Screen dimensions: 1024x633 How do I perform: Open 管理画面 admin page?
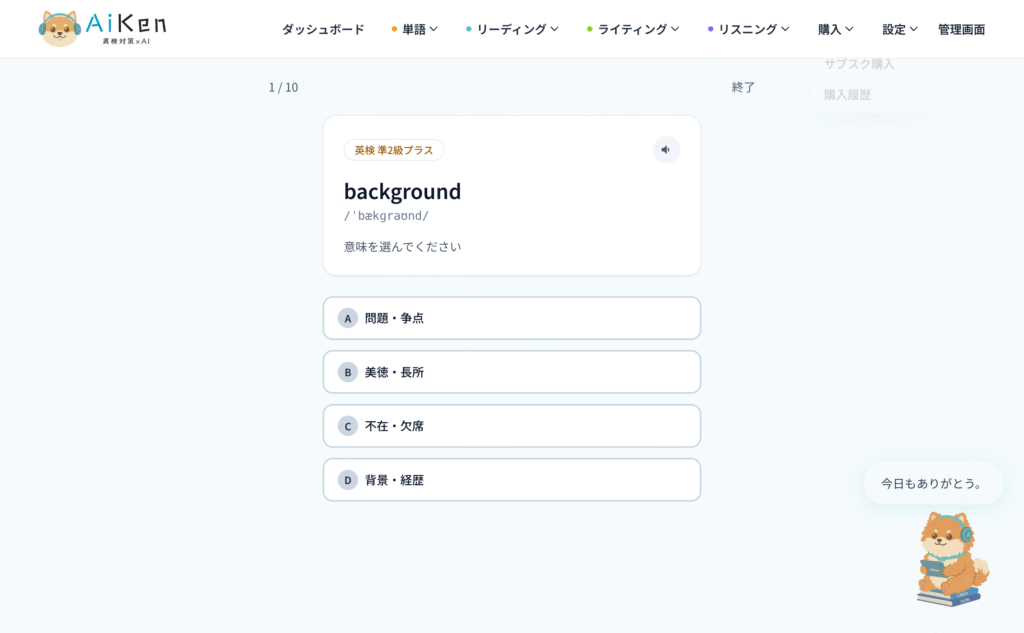click(961, 29)
